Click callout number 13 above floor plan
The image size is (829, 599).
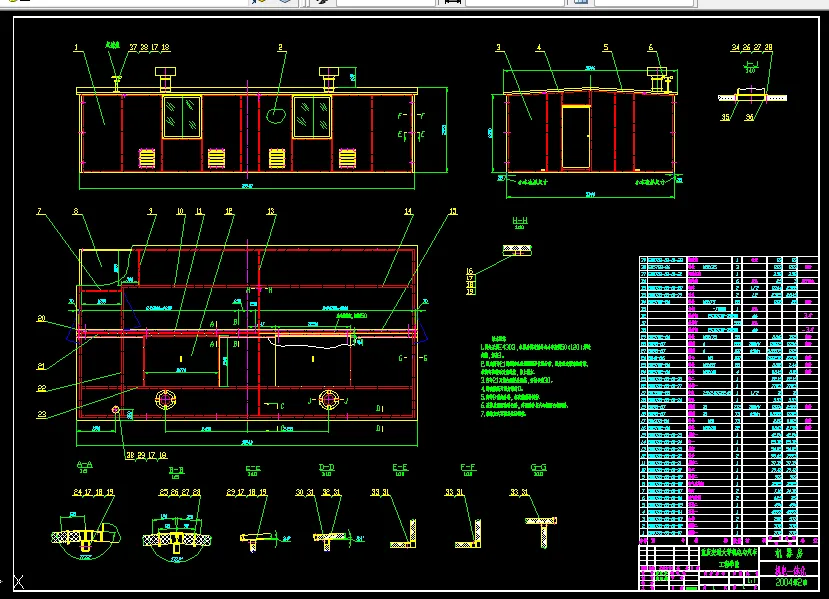[271, 211]
